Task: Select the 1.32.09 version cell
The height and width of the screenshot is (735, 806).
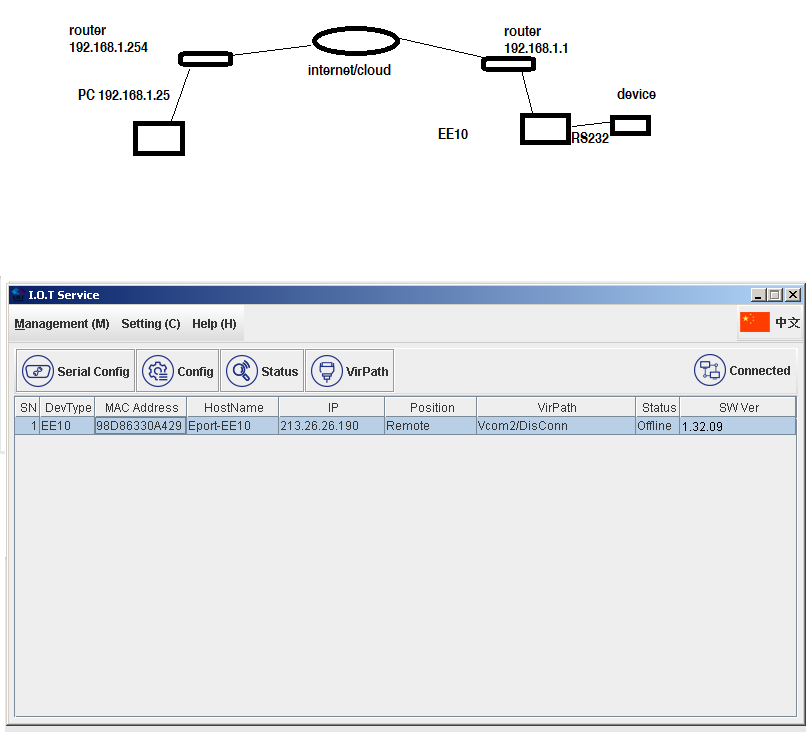Action: click(738, 426)
